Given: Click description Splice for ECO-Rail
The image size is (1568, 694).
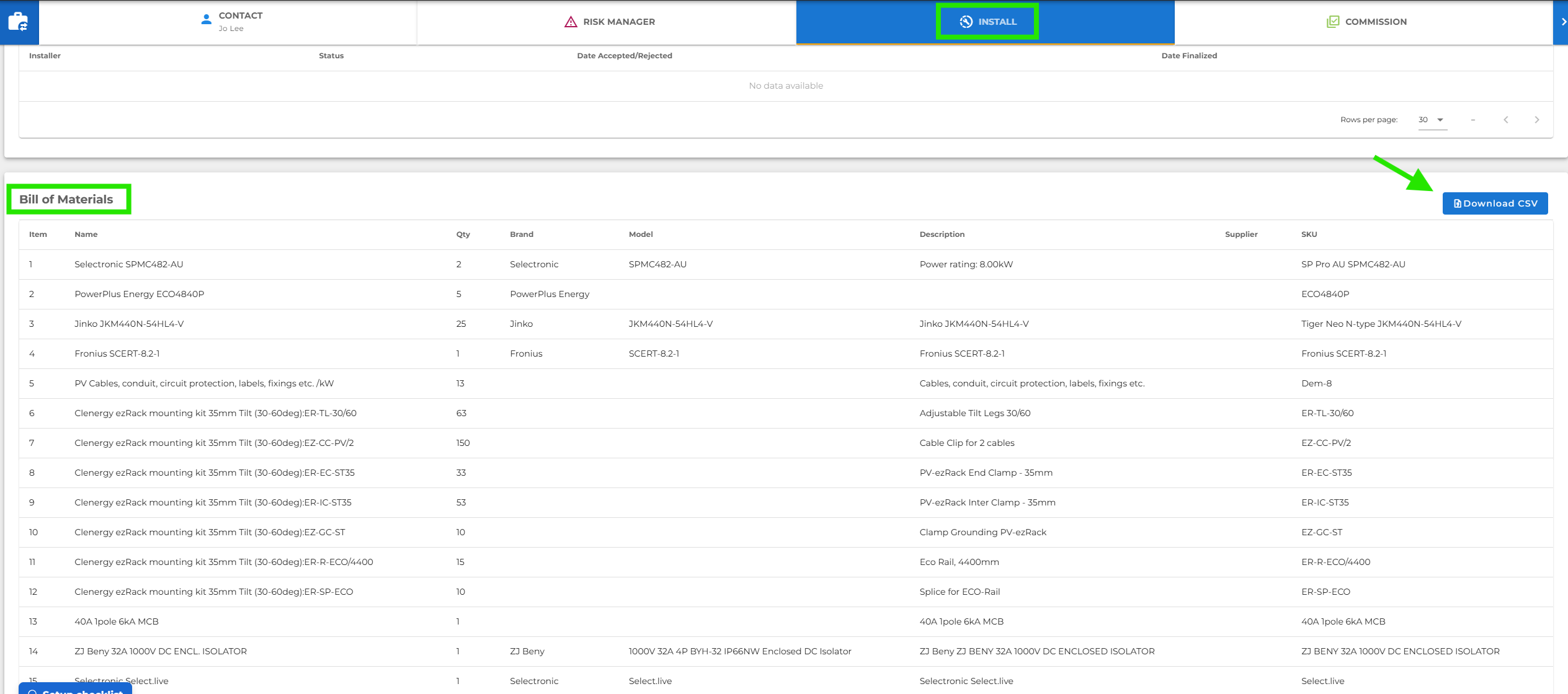Looking at the screenshot, I should point(960,592).
